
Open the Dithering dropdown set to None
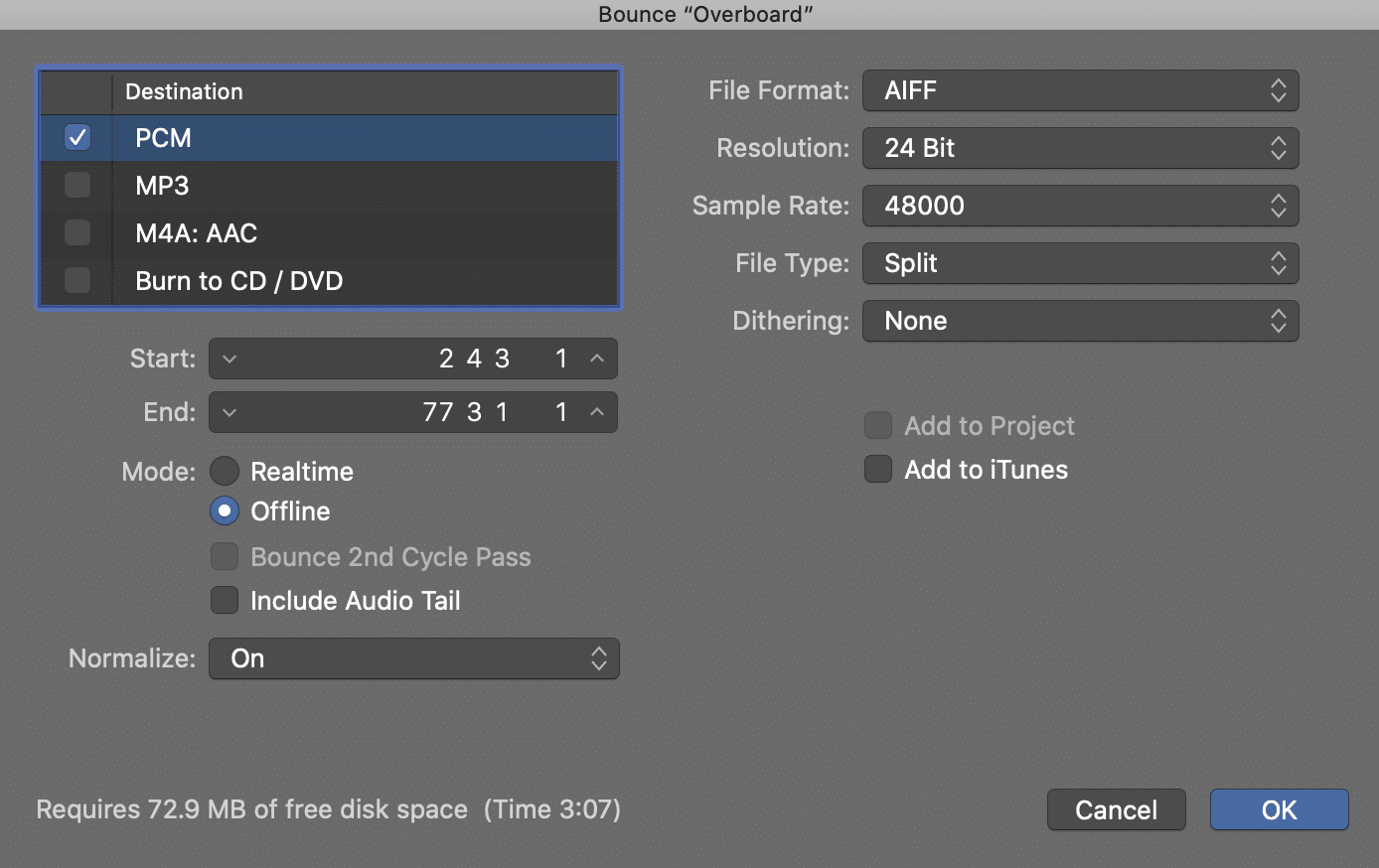[x=1080, y=321]
